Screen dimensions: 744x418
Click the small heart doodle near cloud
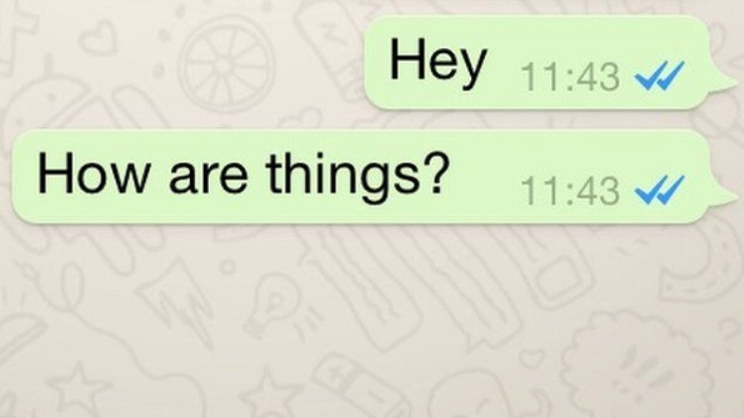click(x=530, y=357)
